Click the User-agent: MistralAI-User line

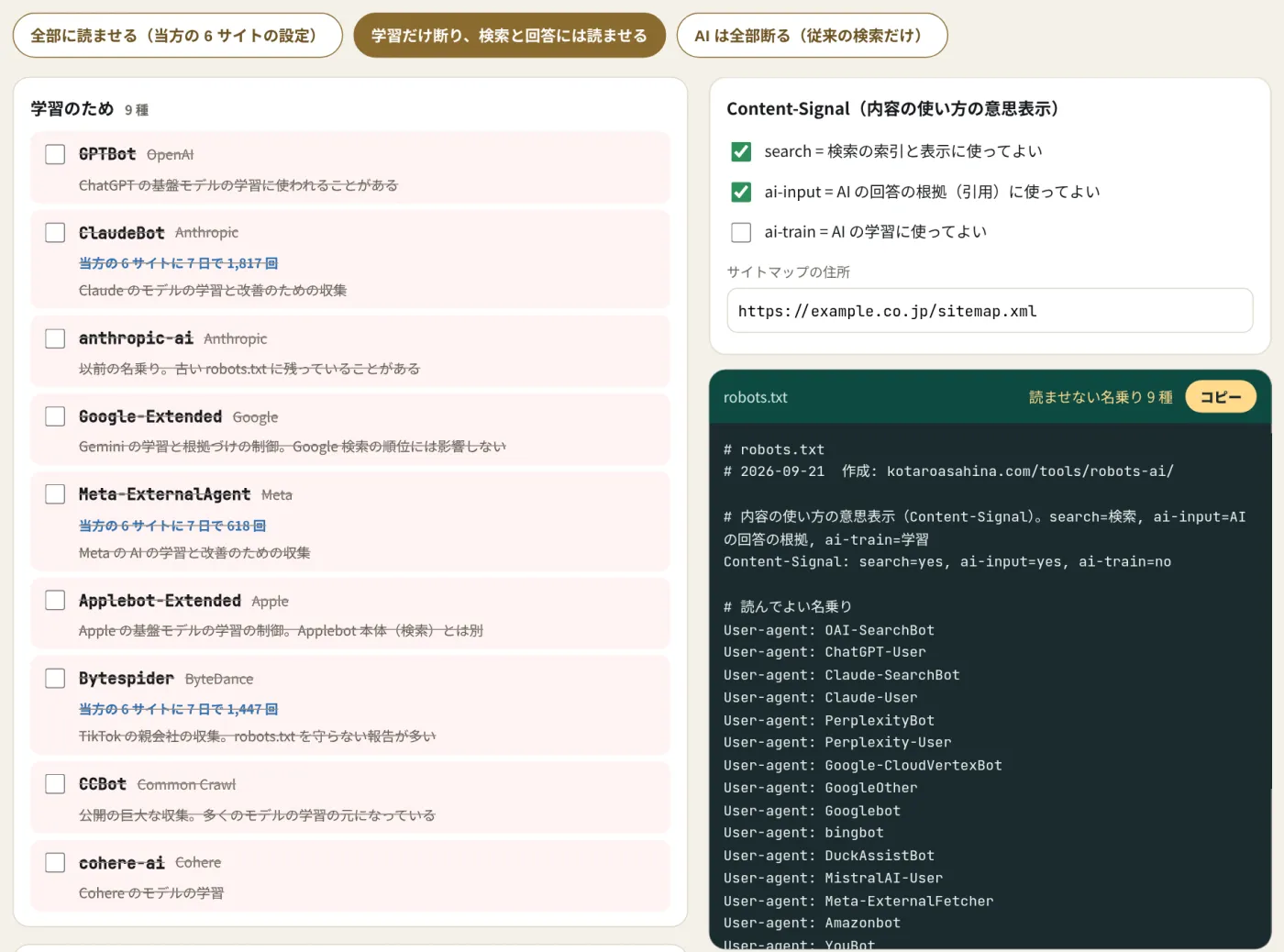coord(833,878)
